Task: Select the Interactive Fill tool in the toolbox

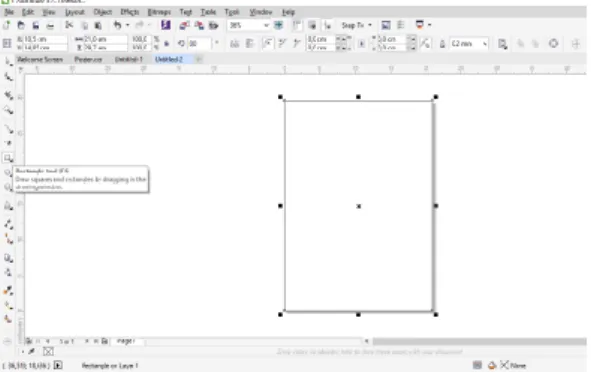Action: pos(8,305)
